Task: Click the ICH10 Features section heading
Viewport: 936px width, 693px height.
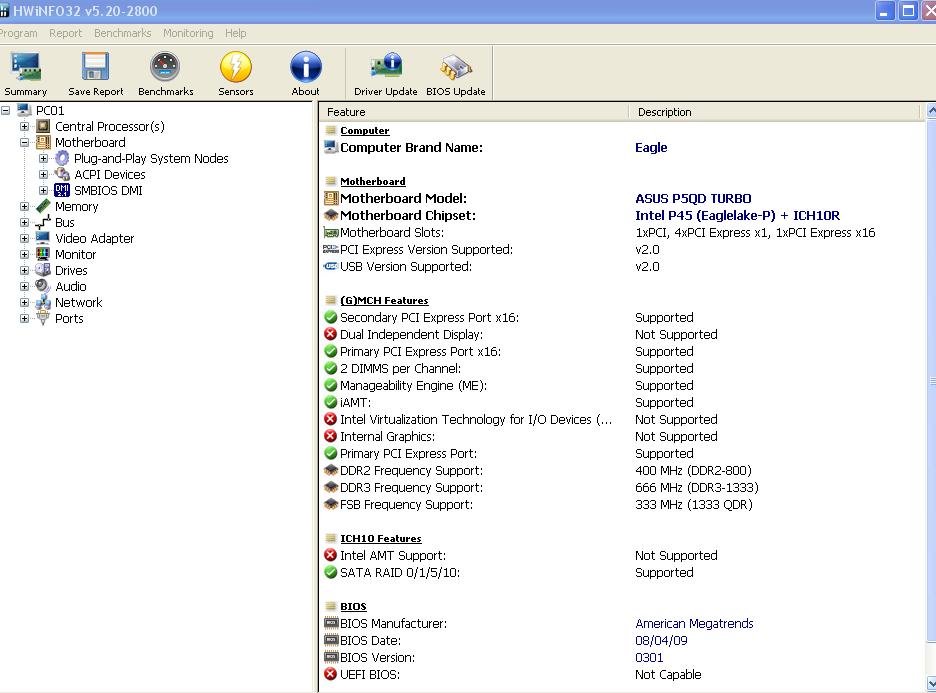Action: 381,538
